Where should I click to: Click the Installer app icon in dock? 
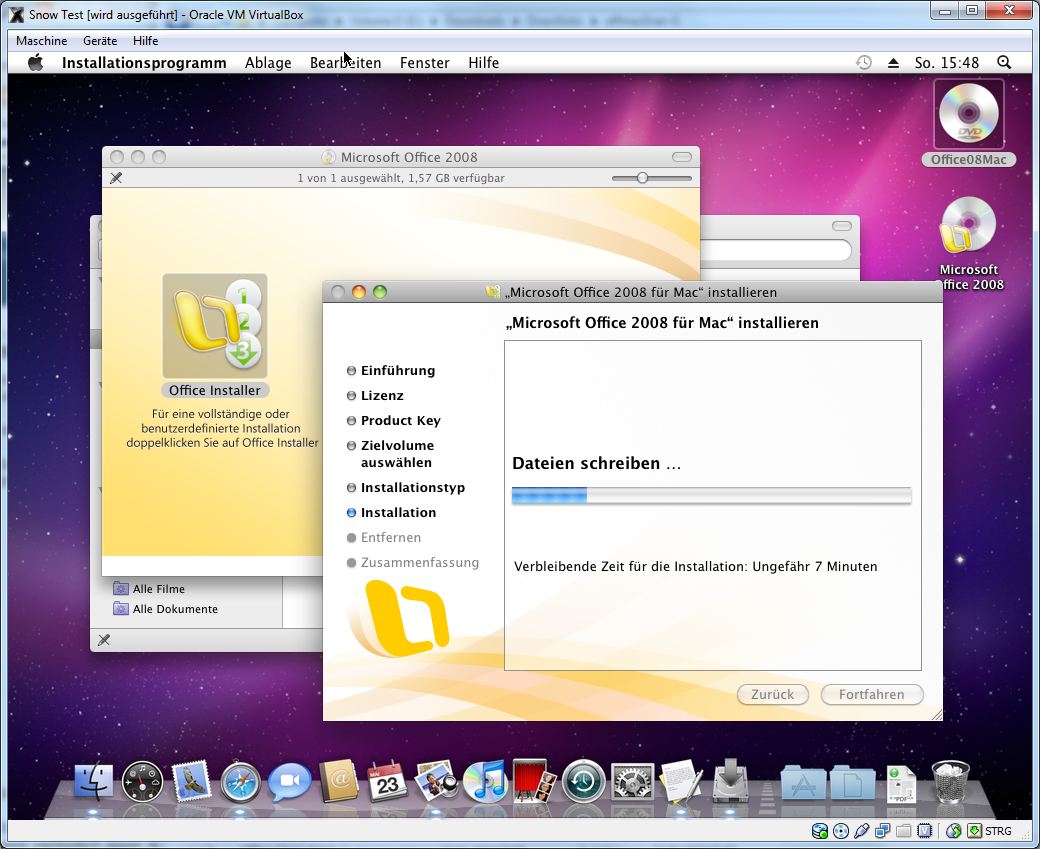pos(730,781)
